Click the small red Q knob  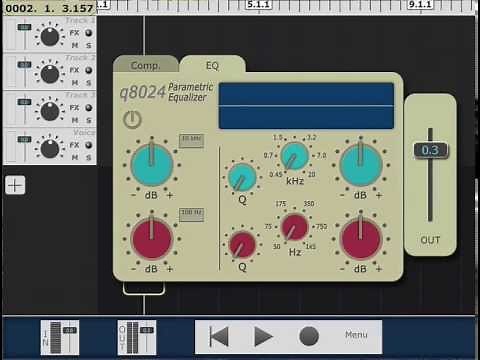pos(242,245)
